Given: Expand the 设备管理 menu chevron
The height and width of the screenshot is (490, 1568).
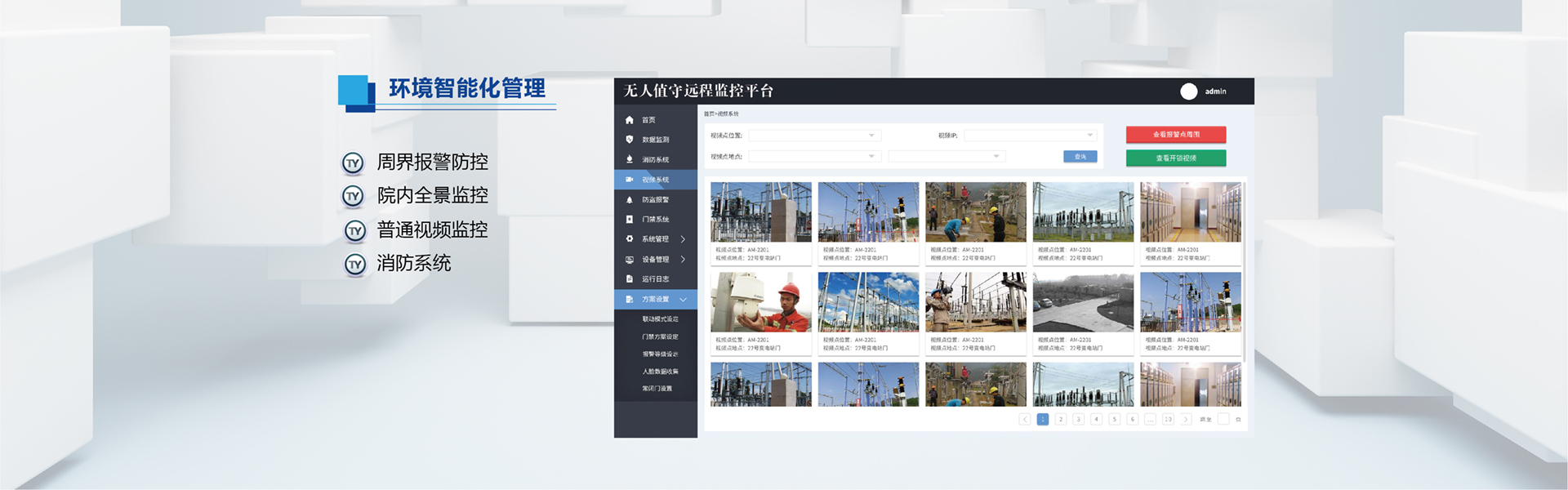Looking at the screenshot, I should pyautogui.click(x=683, y=260).
